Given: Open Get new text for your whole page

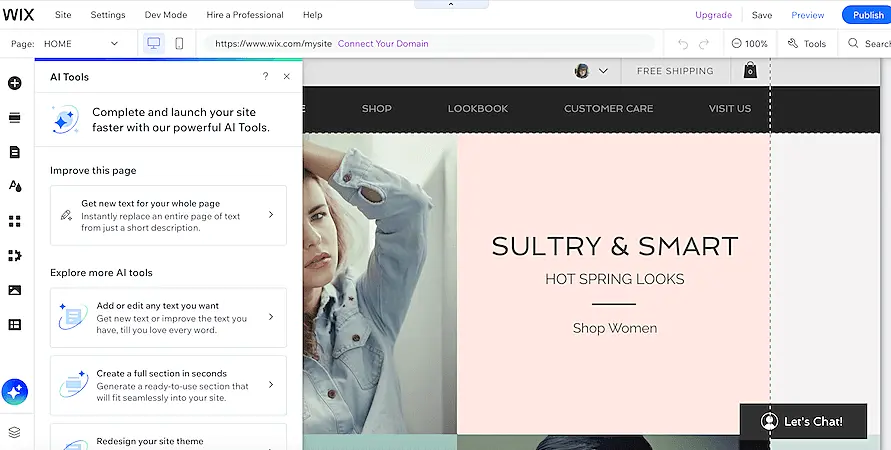Looking at the screenshot, I should click(168, 215).
